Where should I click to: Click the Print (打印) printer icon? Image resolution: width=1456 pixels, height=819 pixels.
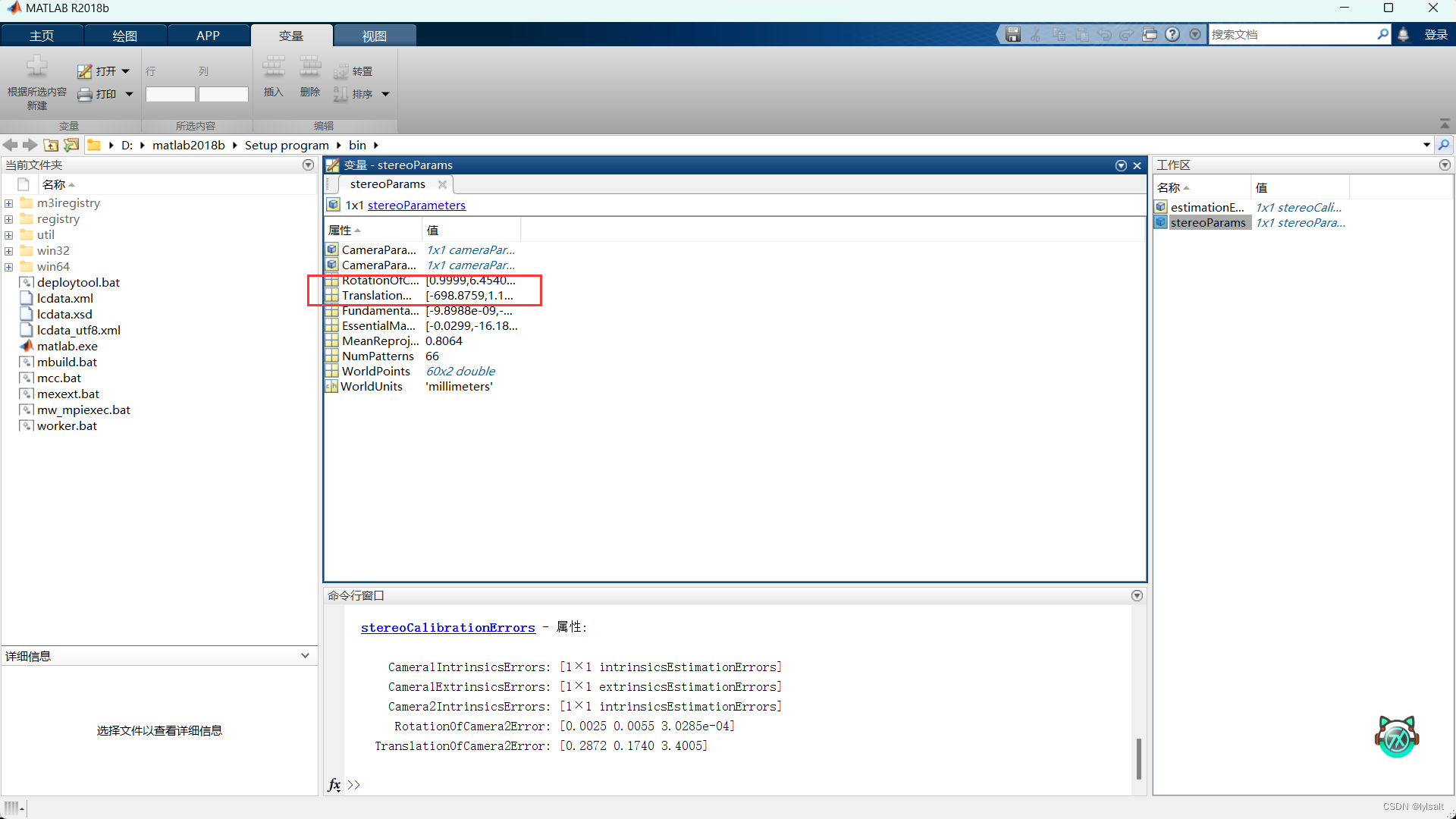(85, 94)
